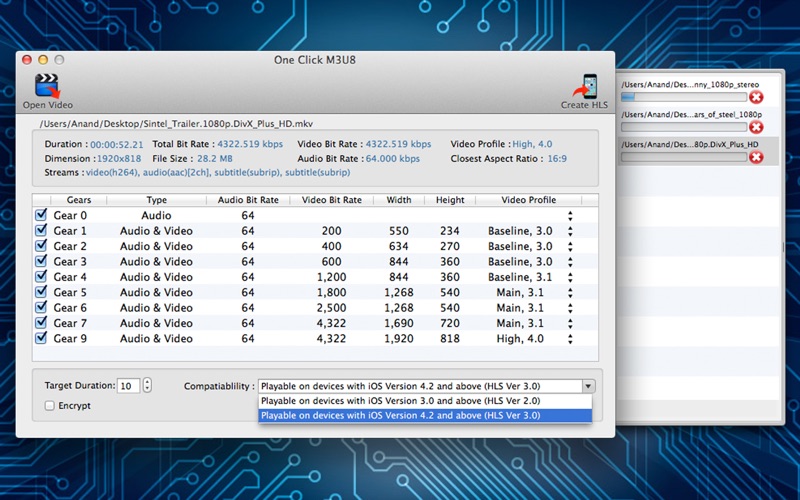This screenshot has height=500, width=800.
Task: Click Gear 4 video bit rate 1,200
Action: coord(331,277)
